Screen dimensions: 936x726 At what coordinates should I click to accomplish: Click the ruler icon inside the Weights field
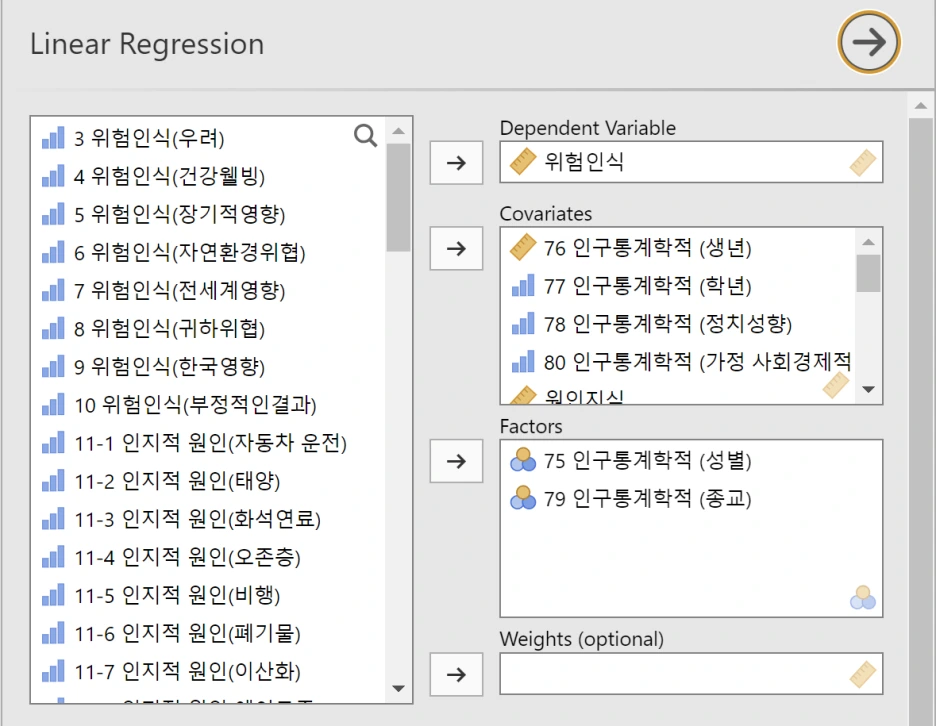pyautogui.click(x=863, y=673)
